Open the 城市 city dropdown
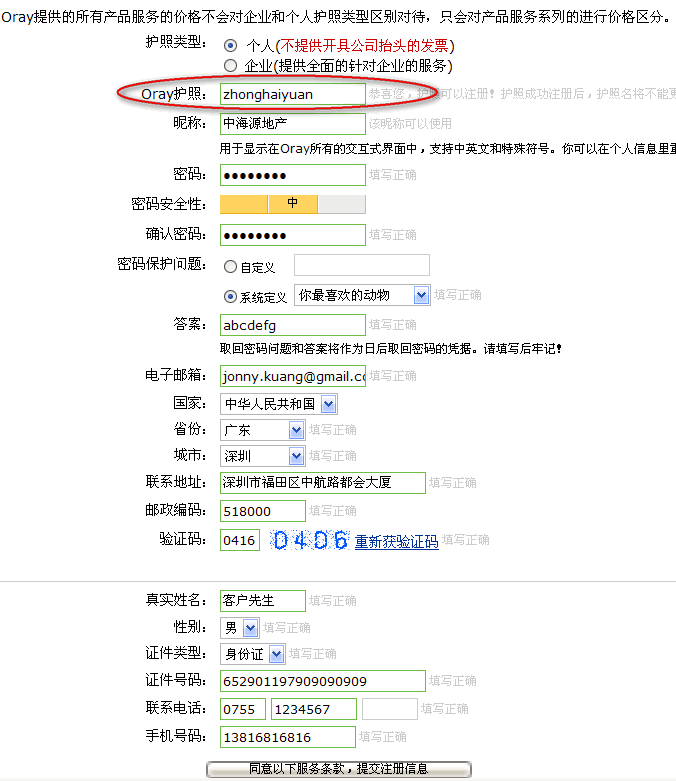The width and height of the screenshot is (676, 781). pos(296,456)
